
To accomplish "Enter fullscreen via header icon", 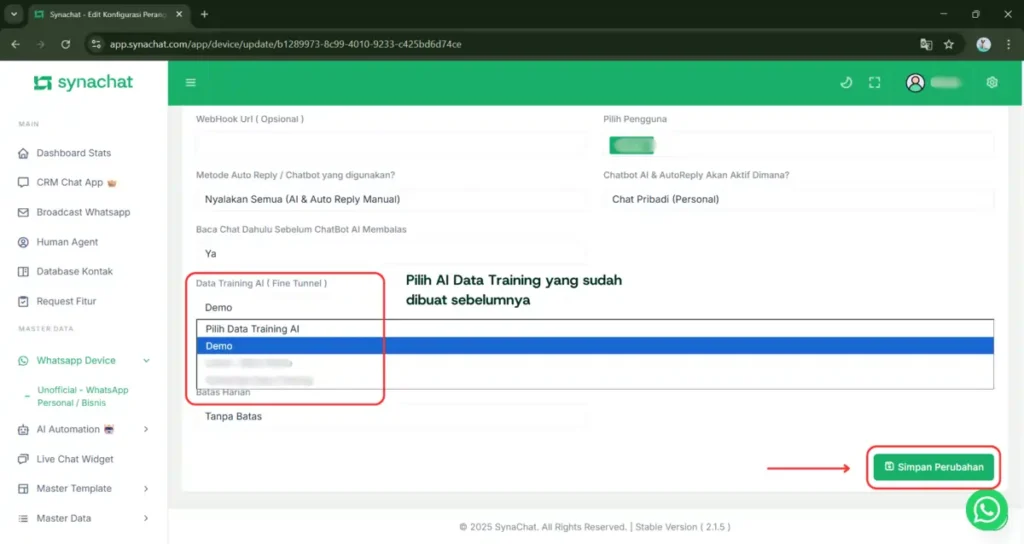I will coord(874,82).
